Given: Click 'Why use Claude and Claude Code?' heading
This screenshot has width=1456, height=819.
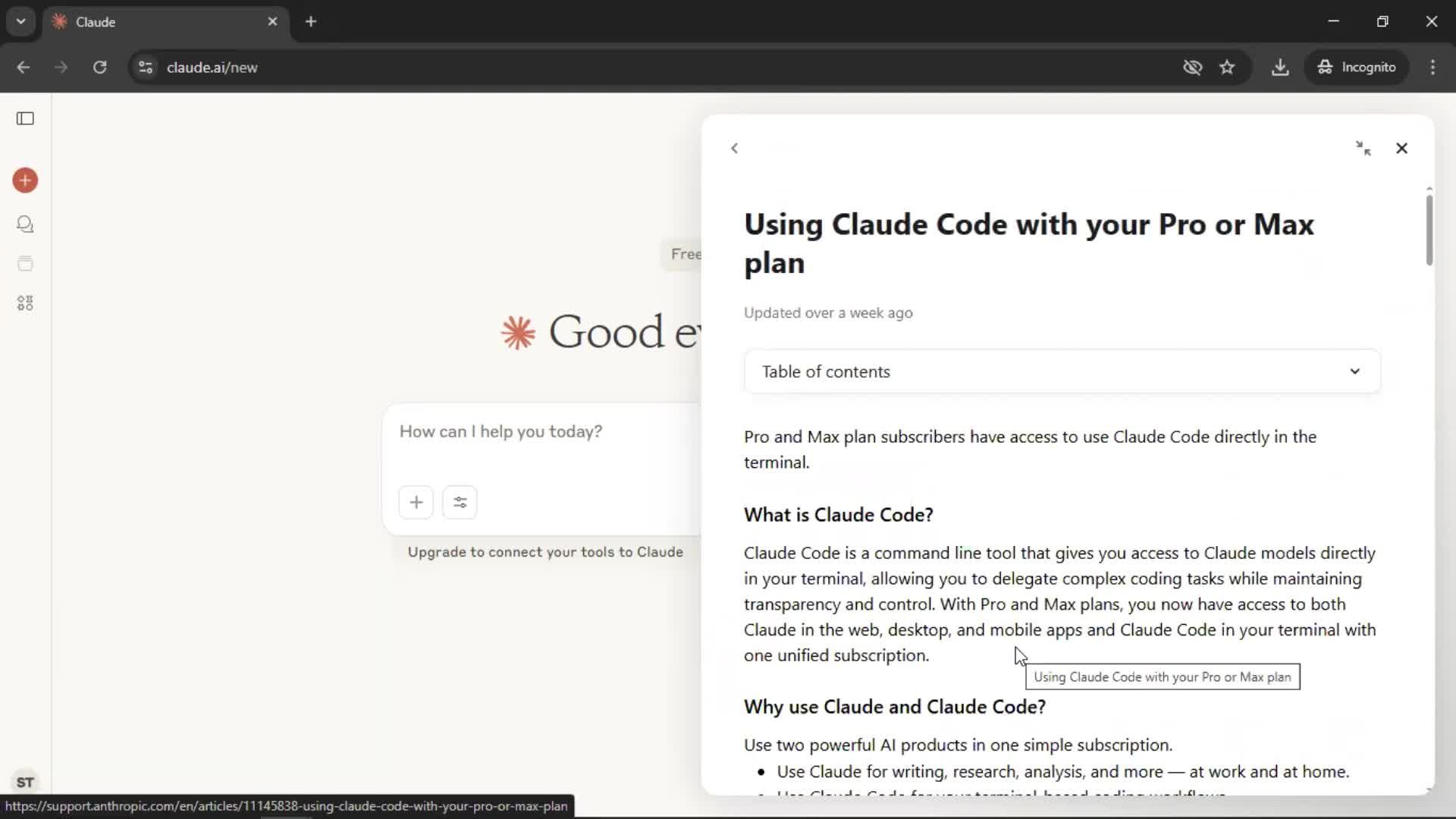Looking at the screenshot, I should pos(894,707).
